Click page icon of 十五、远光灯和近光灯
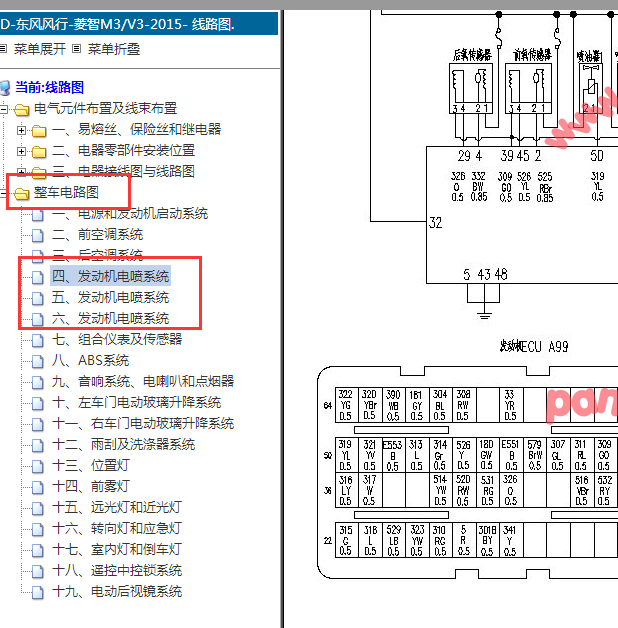The image size is (618, 628). click(38, 509)
